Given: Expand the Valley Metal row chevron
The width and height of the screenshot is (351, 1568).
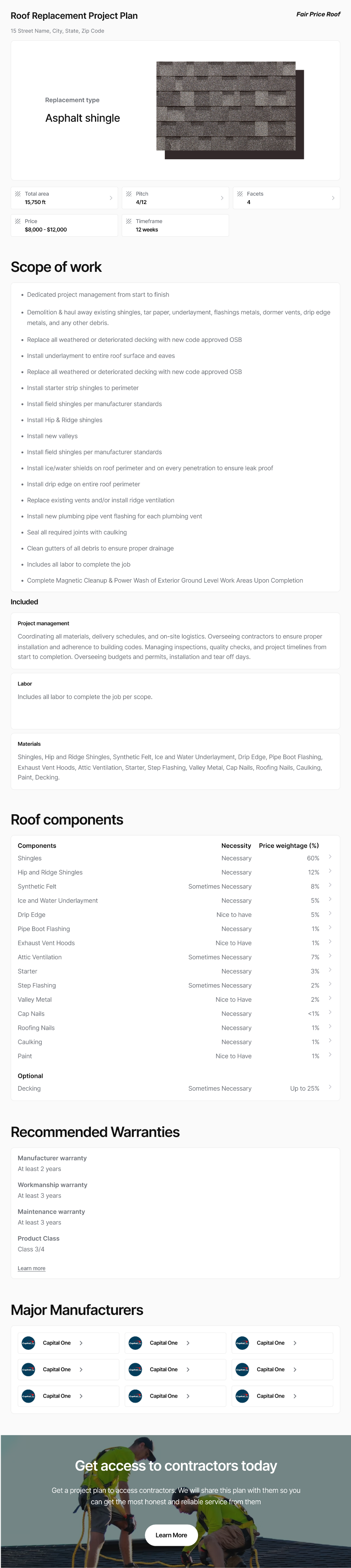Looking at the screenshot, I should pyautogui.click(x=330, y=998).
